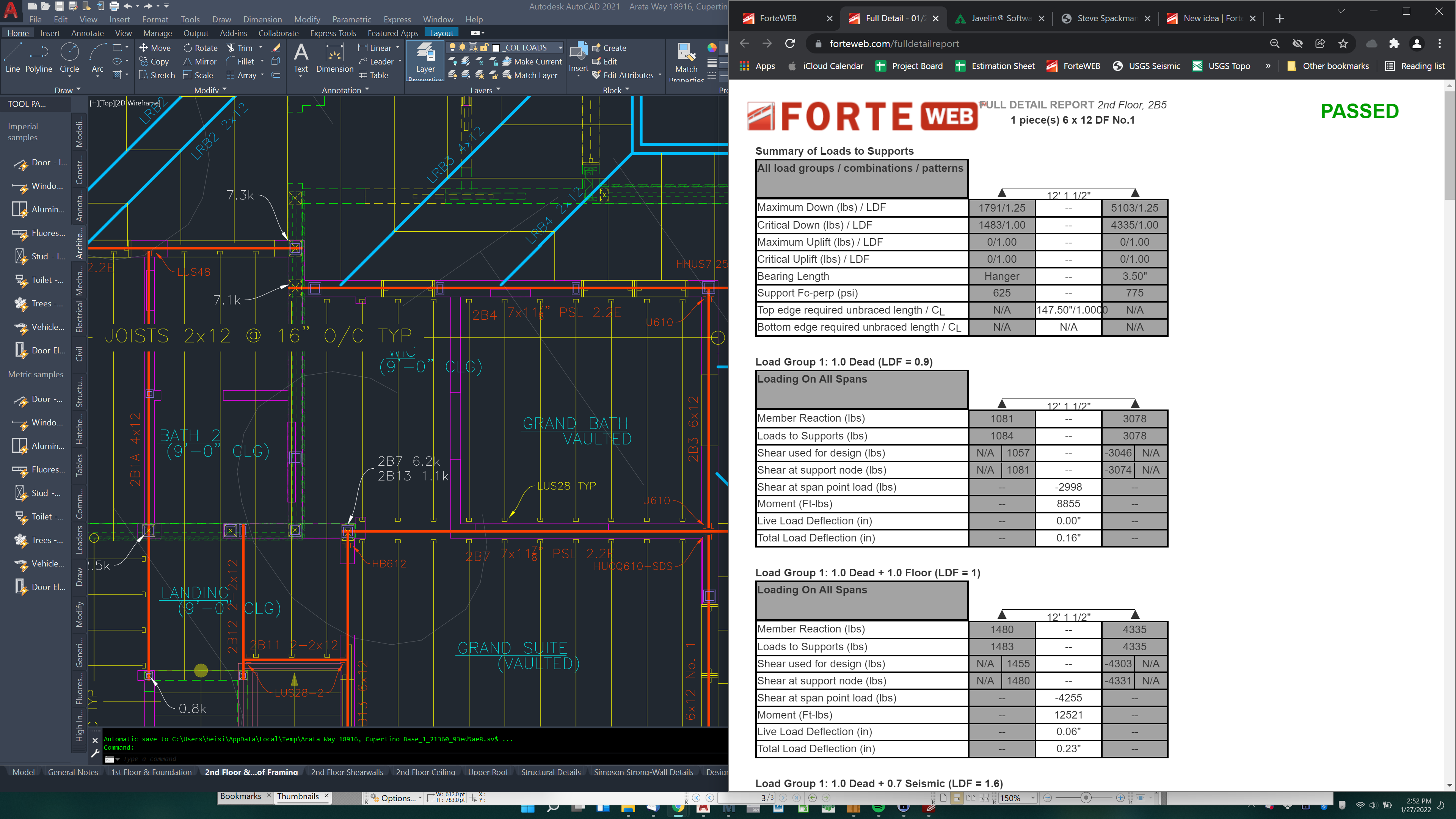
Task: Open the object color wheel in Properties panel
Action: [712, 48]
